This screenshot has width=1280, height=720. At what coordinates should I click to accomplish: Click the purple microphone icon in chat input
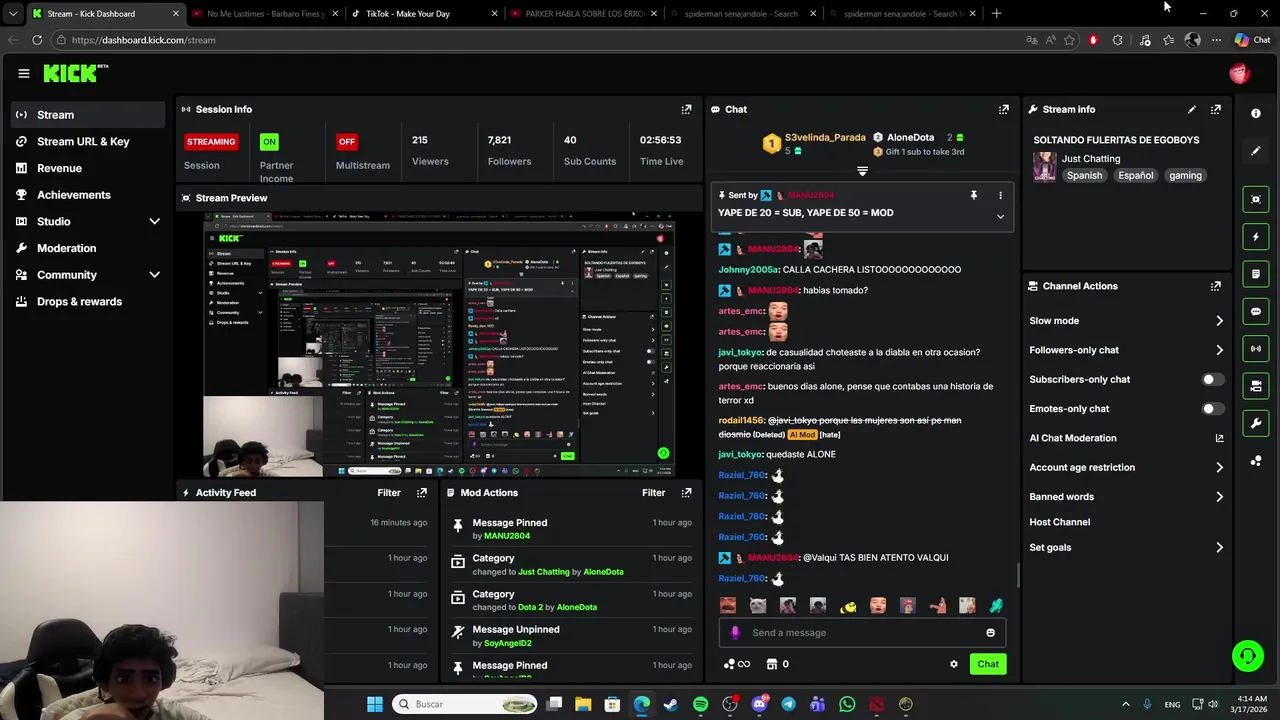(735, 632)
